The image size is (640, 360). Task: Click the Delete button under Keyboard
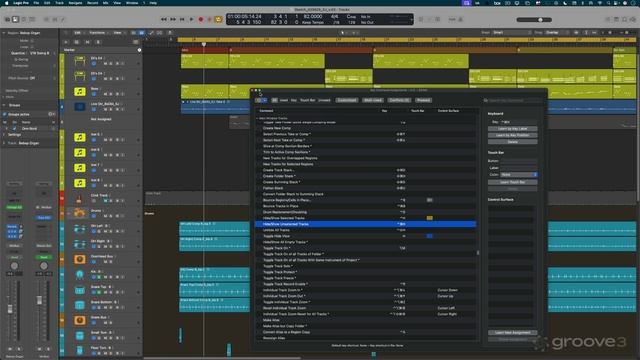(512, 142)
